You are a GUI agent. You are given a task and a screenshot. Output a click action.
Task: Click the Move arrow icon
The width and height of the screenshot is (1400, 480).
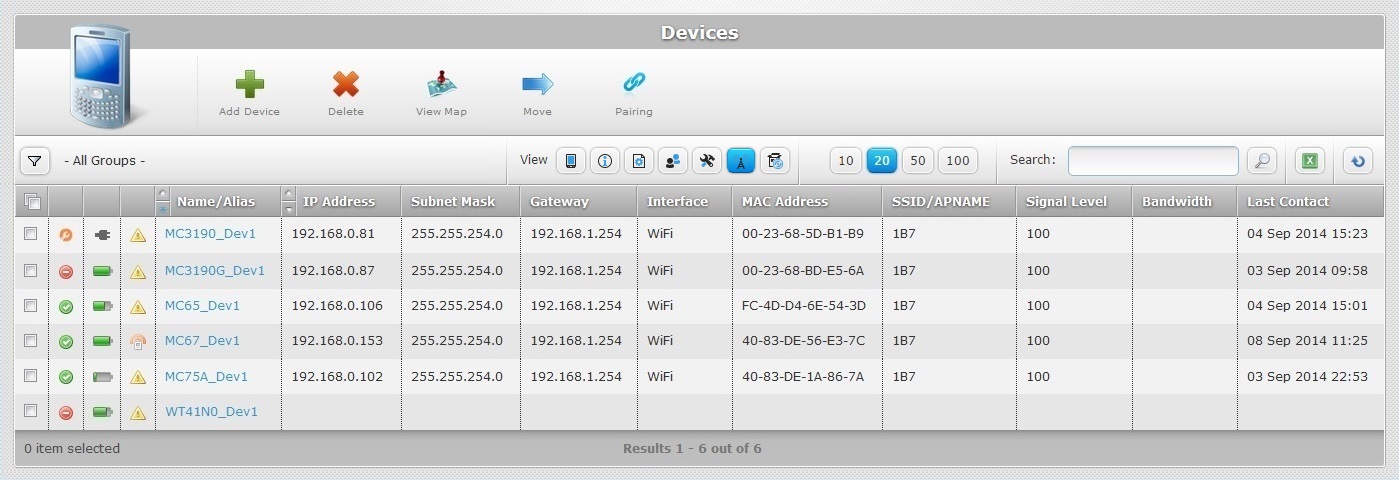coord(537,84)
